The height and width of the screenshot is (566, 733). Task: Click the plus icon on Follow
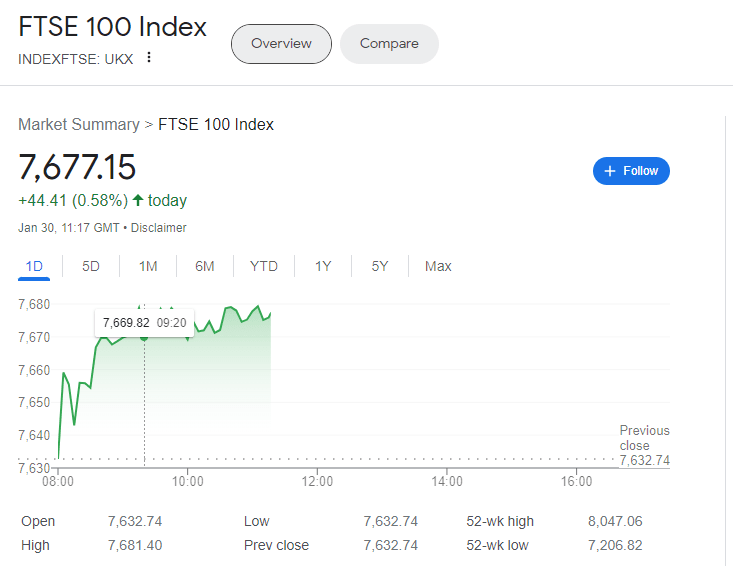(x=610, y=171)
